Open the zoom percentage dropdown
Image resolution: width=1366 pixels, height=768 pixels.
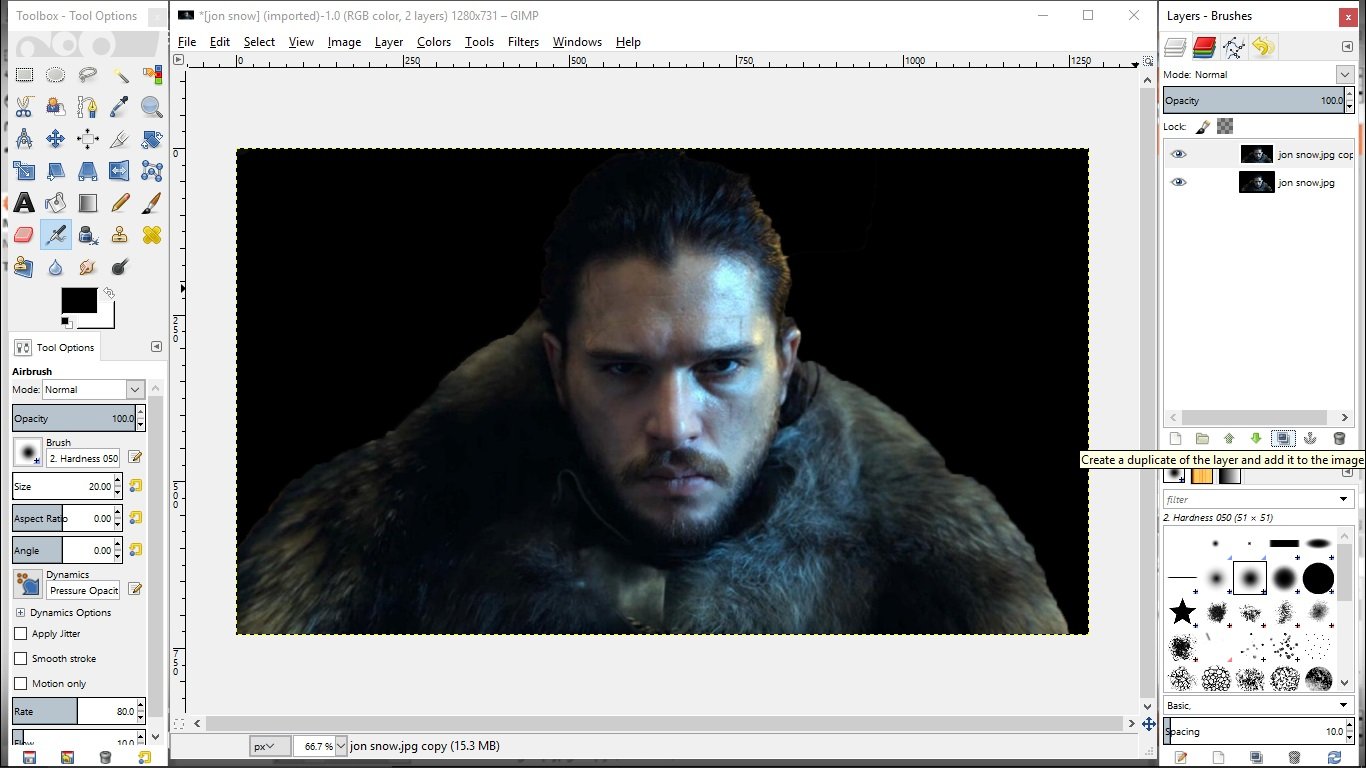[341, 746]
